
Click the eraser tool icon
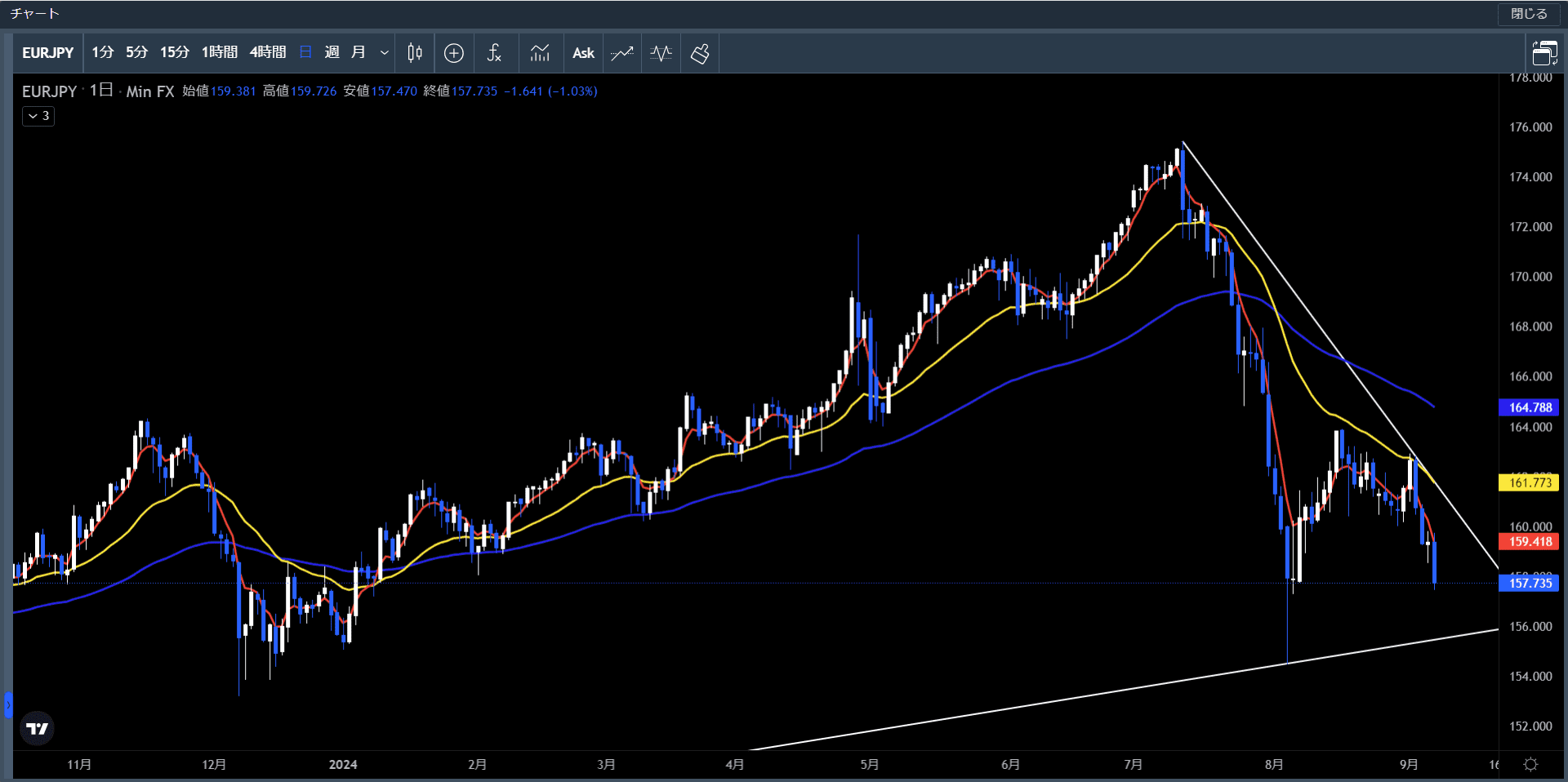700,53
